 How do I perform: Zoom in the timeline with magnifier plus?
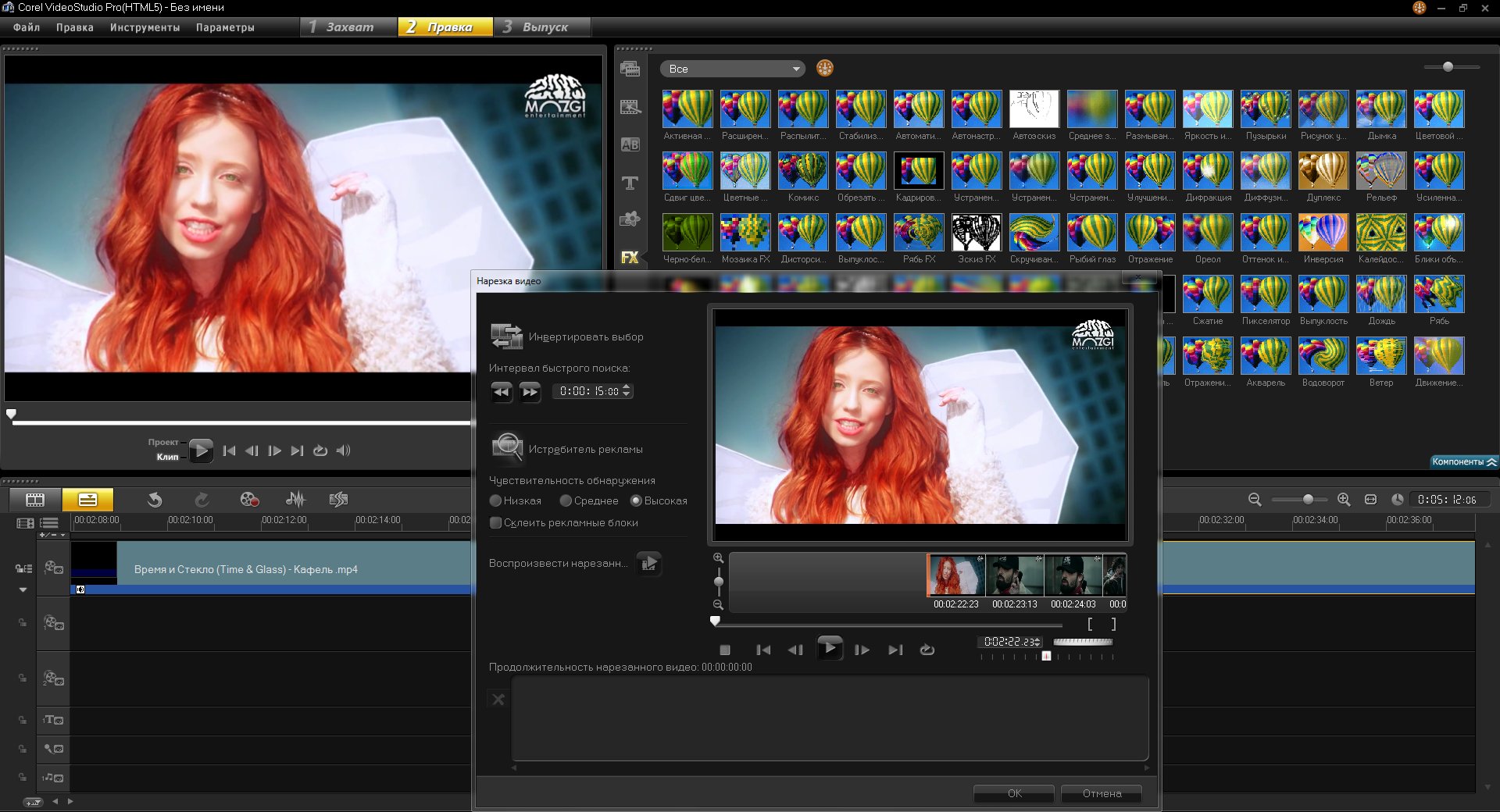pyautogui.click(x=1344, y=500)
